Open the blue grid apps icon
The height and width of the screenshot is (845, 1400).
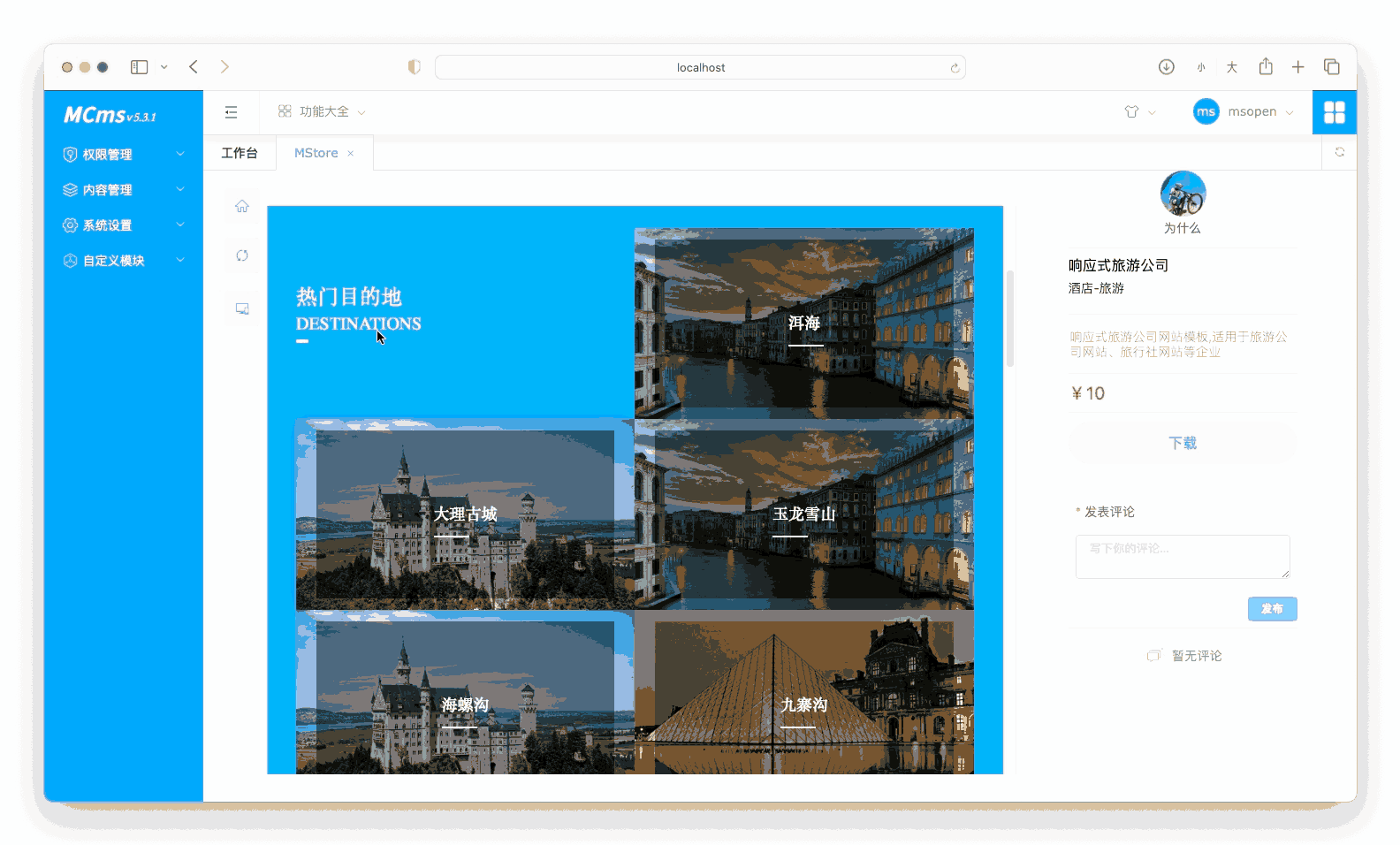point(1334,112)
